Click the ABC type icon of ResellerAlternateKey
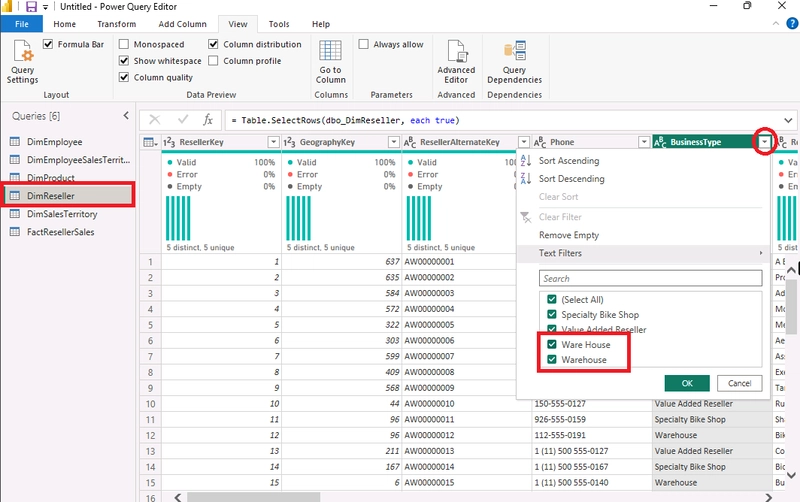Viewport: 800px width, 502px height. tap(410, 142)
